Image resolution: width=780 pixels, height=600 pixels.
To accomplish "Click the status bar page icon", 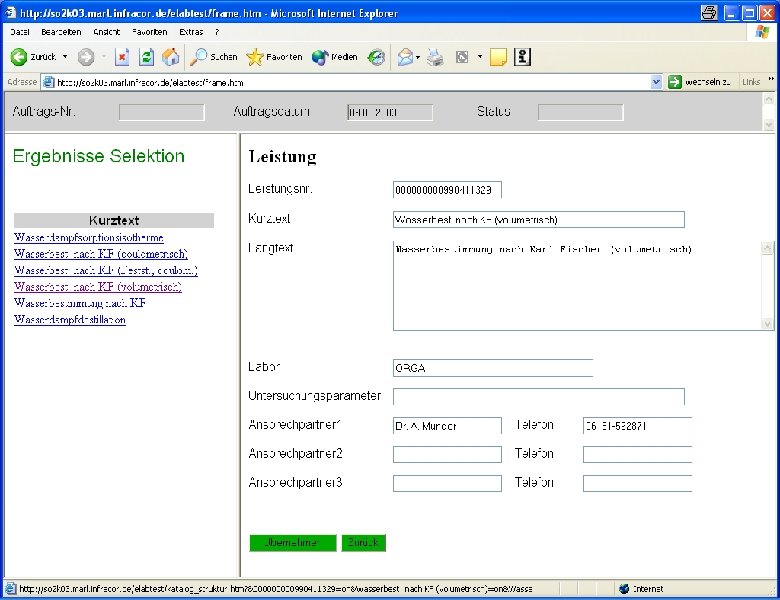I will [10, 589].
